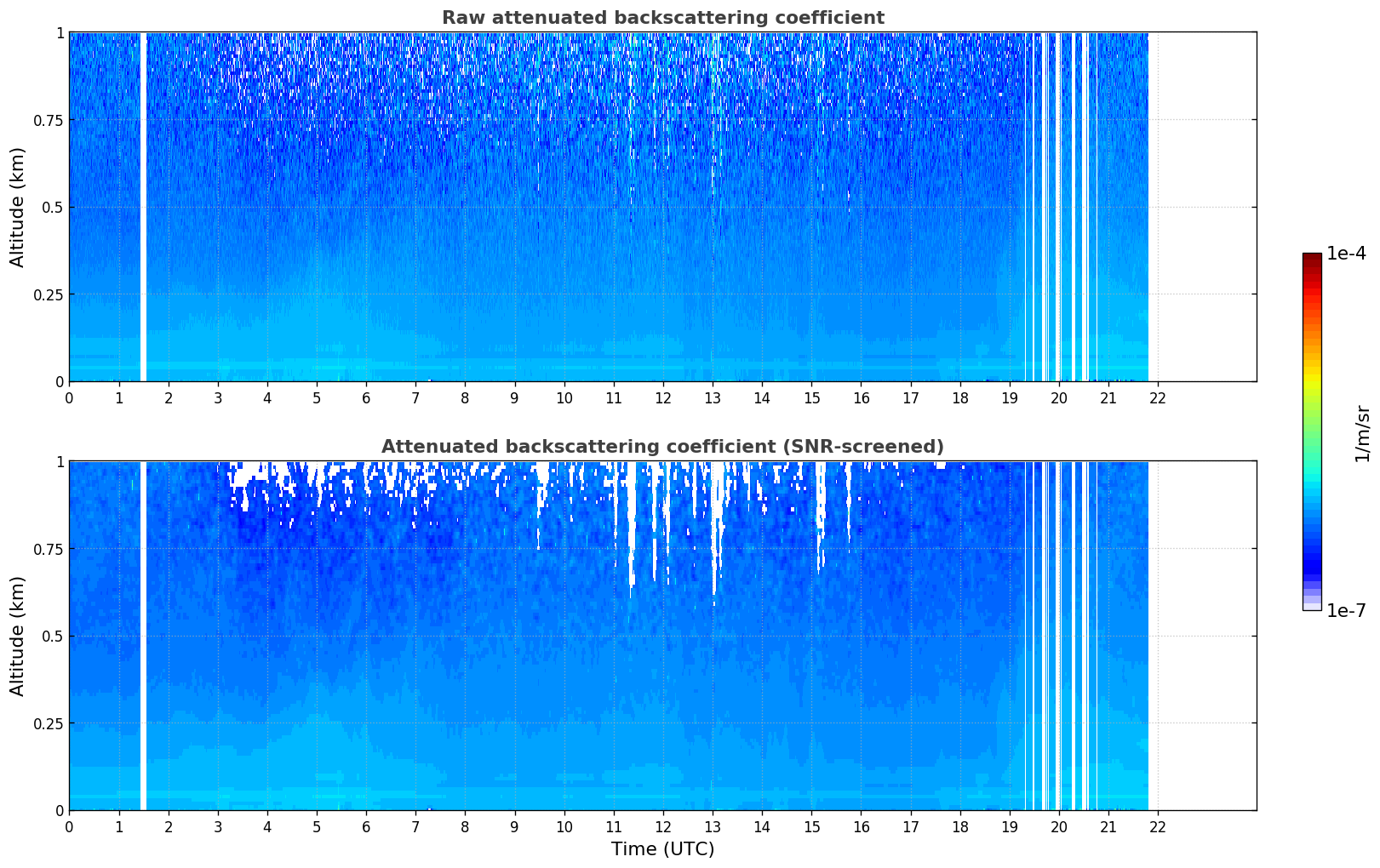
Task: Click time tick "3" under the raw plot
Action: click(218, 397)
